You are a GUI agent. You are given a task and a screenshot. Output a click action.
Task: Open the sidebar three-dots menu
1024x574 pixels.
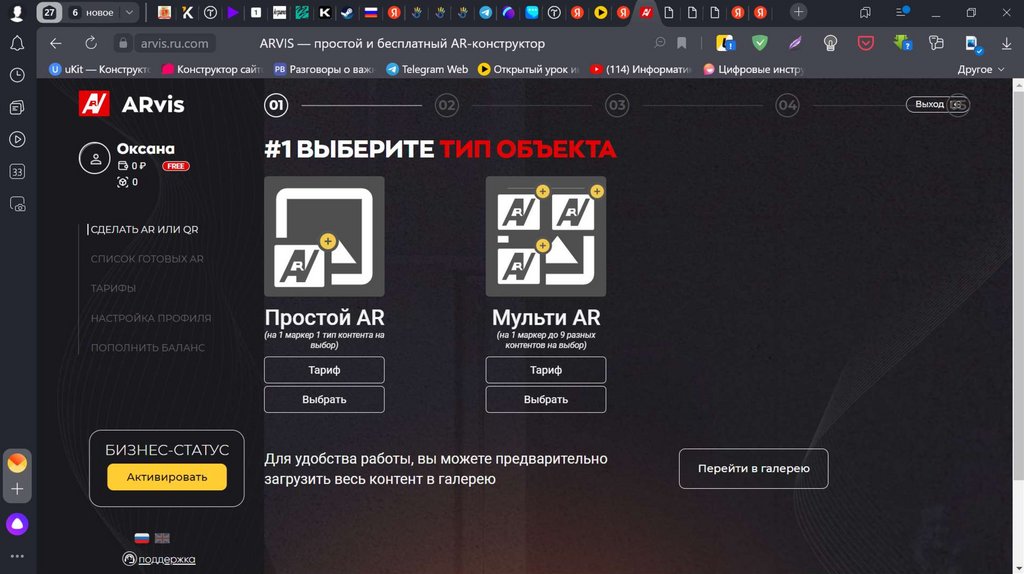(x=17, y=556)
